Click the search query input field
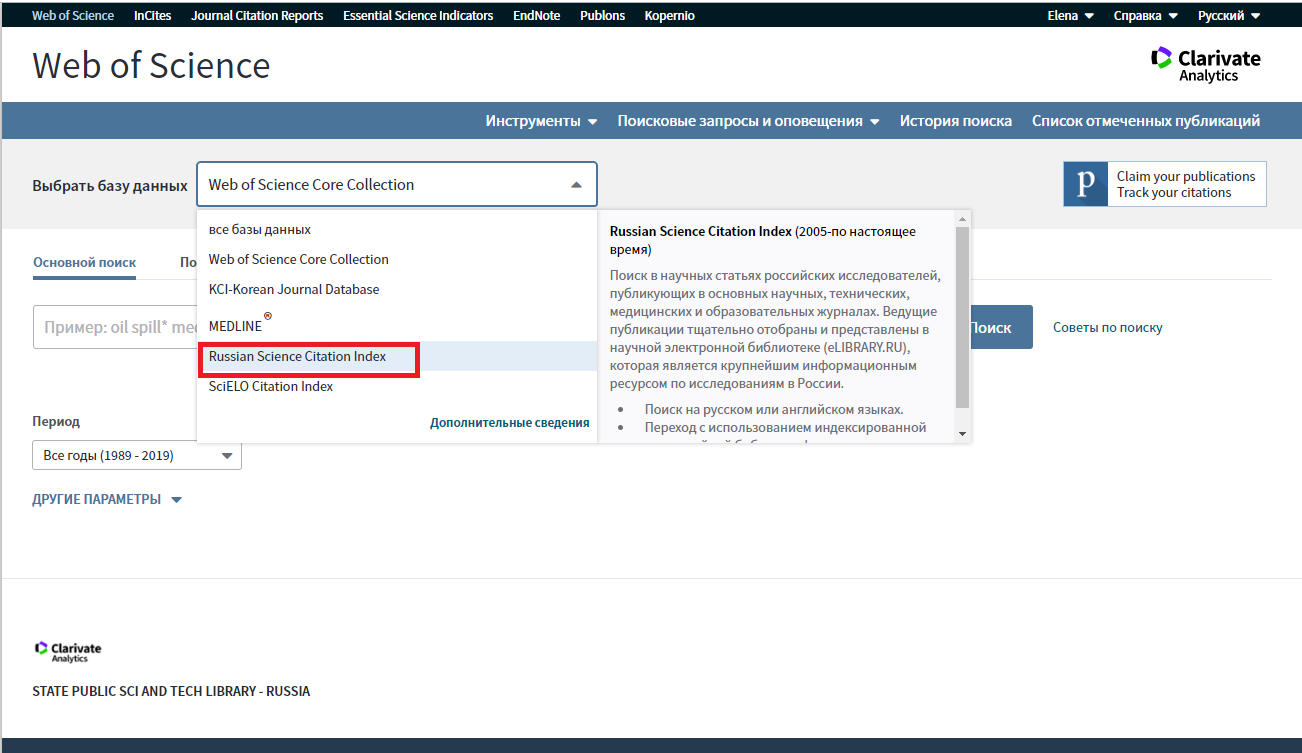Screen dimensions: 1302x753 (115, 328)
